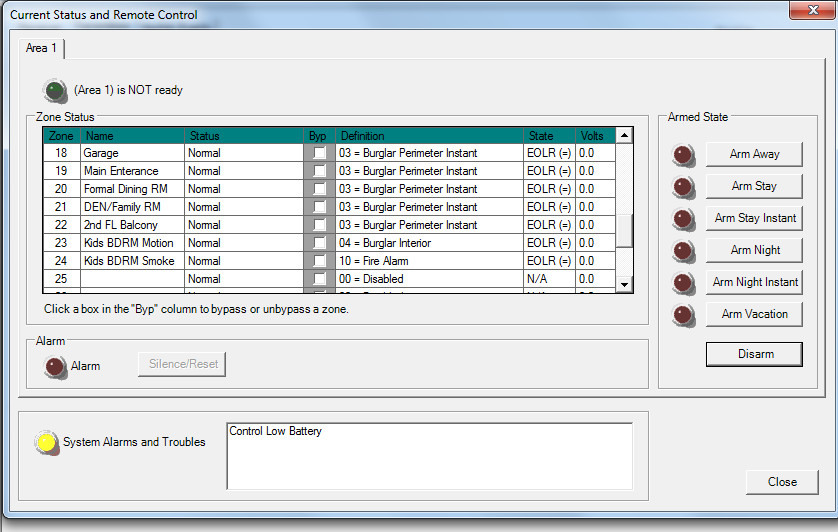Click the Arm Vacation status LED
This screenshot has width=838, height=532.
tap(684, 315)
